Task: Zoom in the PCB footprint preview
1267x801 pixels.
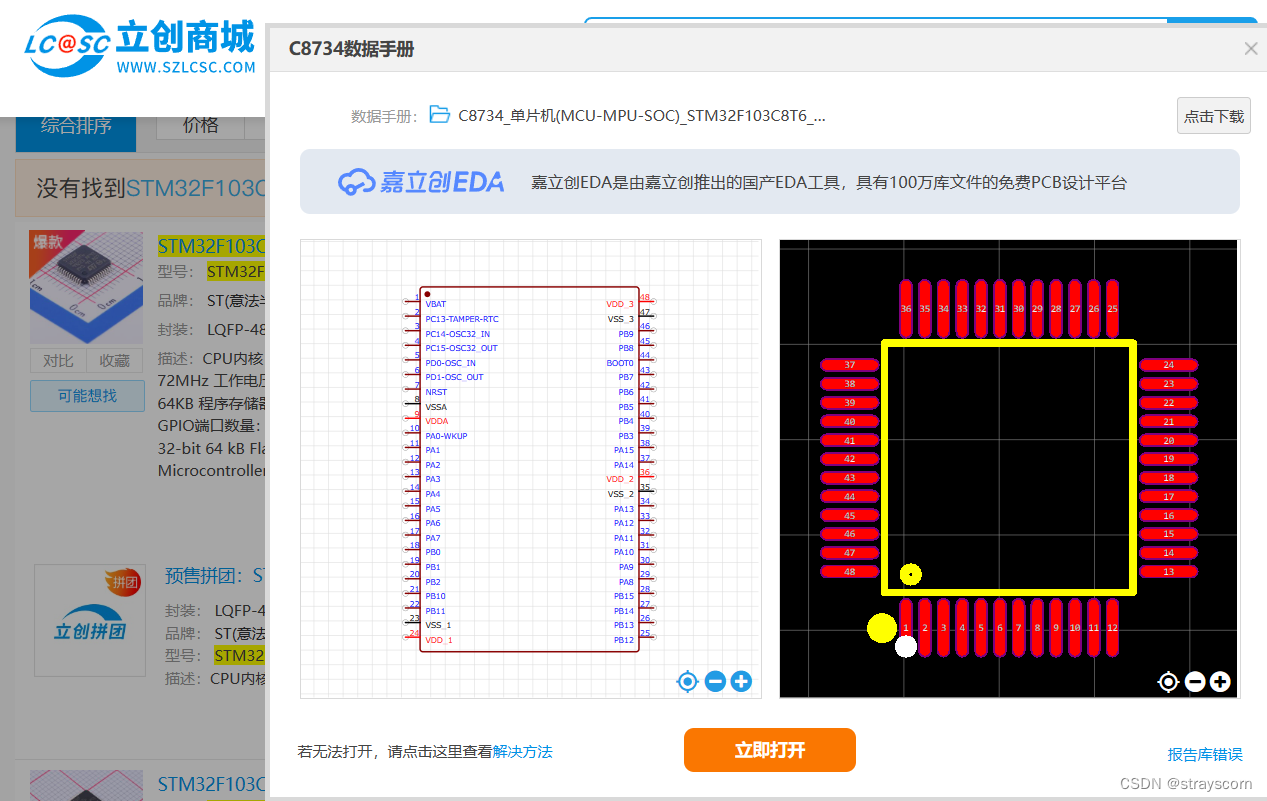Action: tap(1220, 682)
